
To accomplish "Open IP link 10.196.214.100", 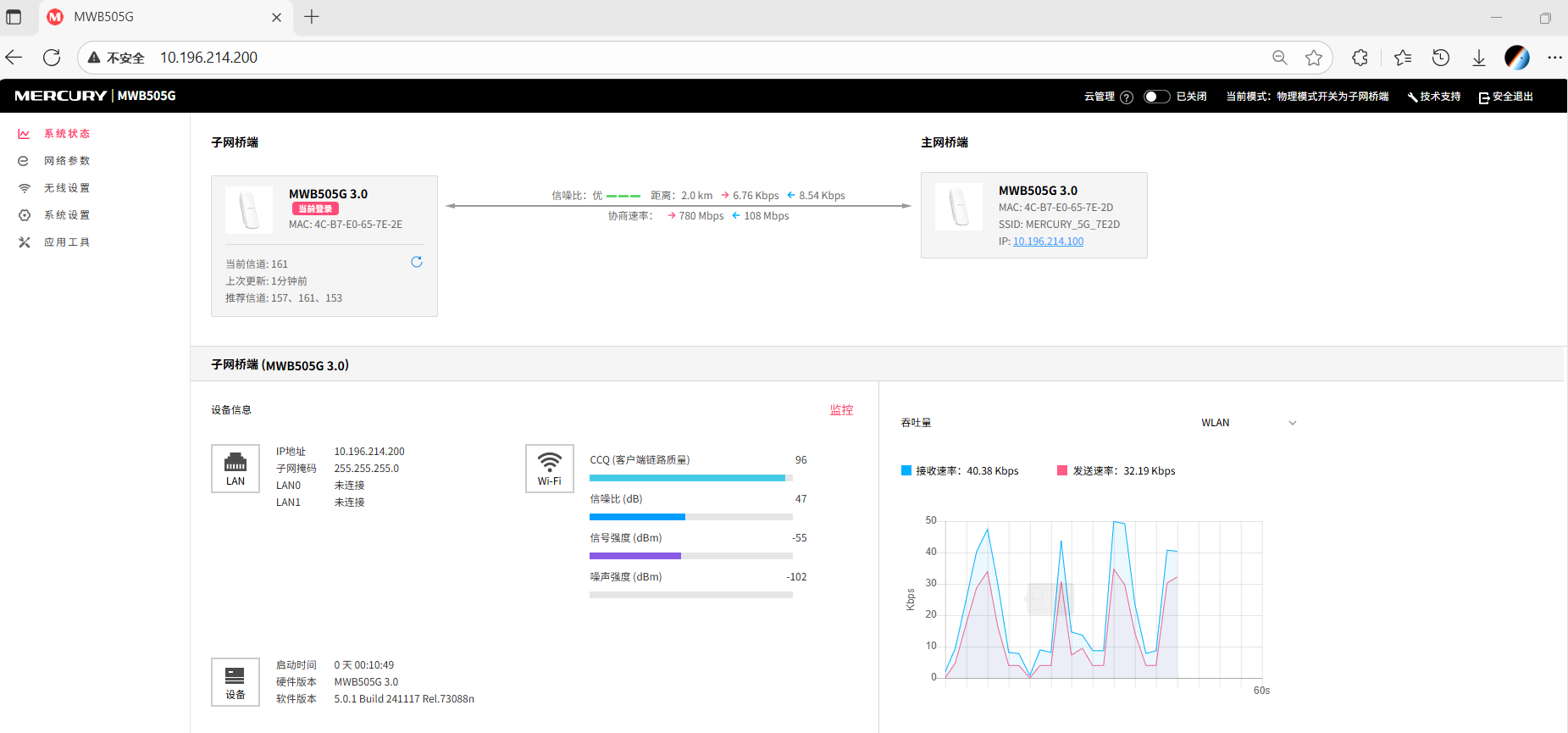I will (x=1048, y=242).
